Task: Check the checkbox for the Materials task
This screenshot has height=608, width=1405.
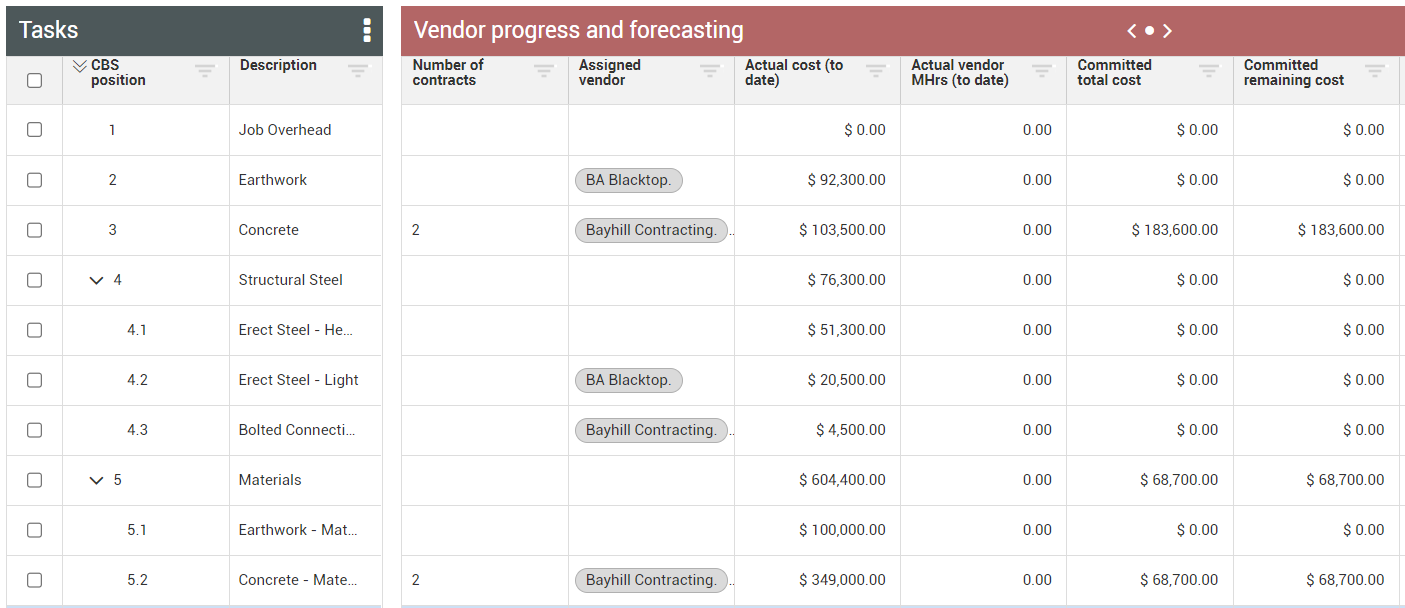Action: pyautogui.click(x=35, y=480)
